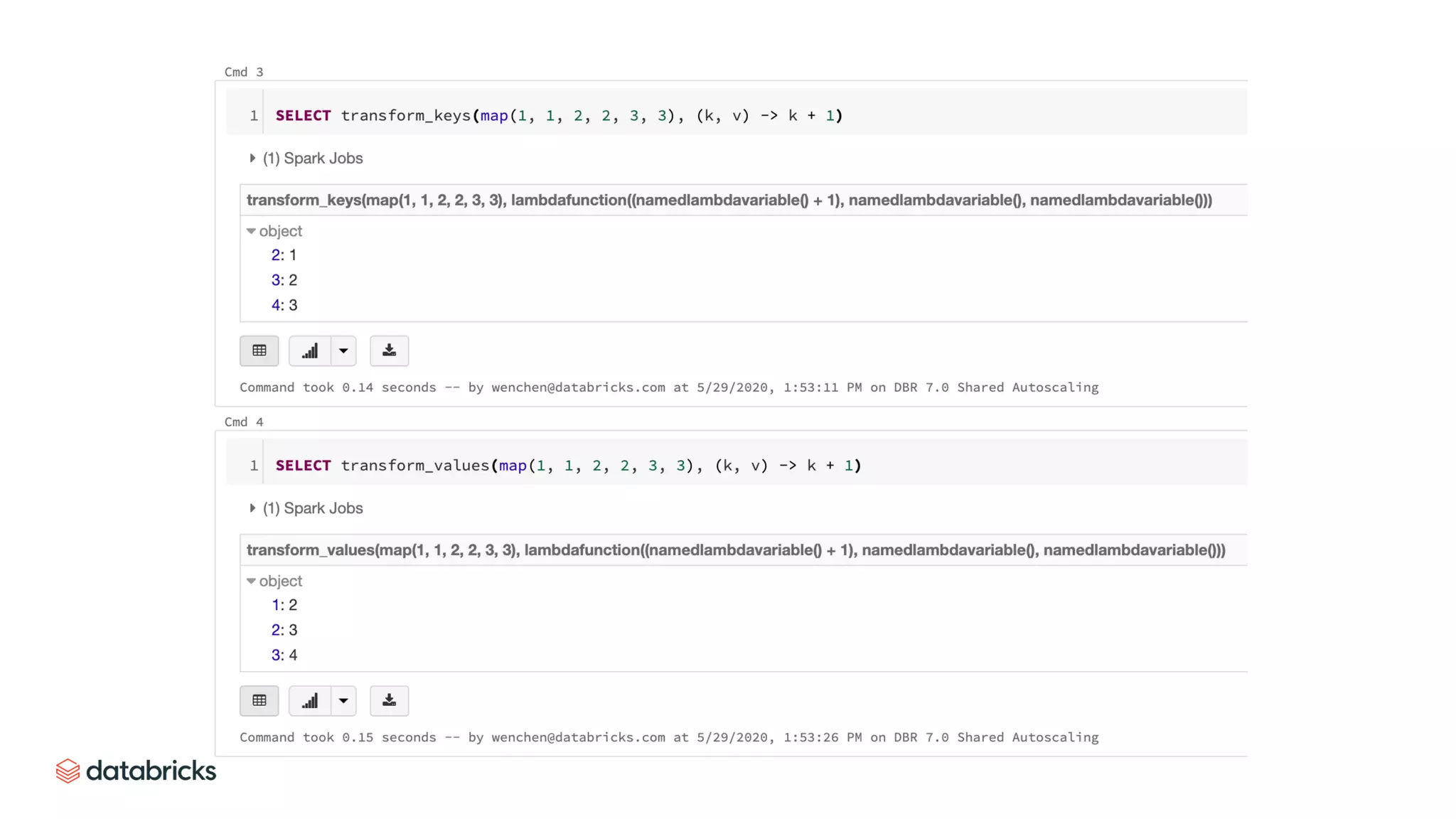Select the '4: 3' entry in result
Viewport: 1456px width, 819px height.
(x=284, y=305)
